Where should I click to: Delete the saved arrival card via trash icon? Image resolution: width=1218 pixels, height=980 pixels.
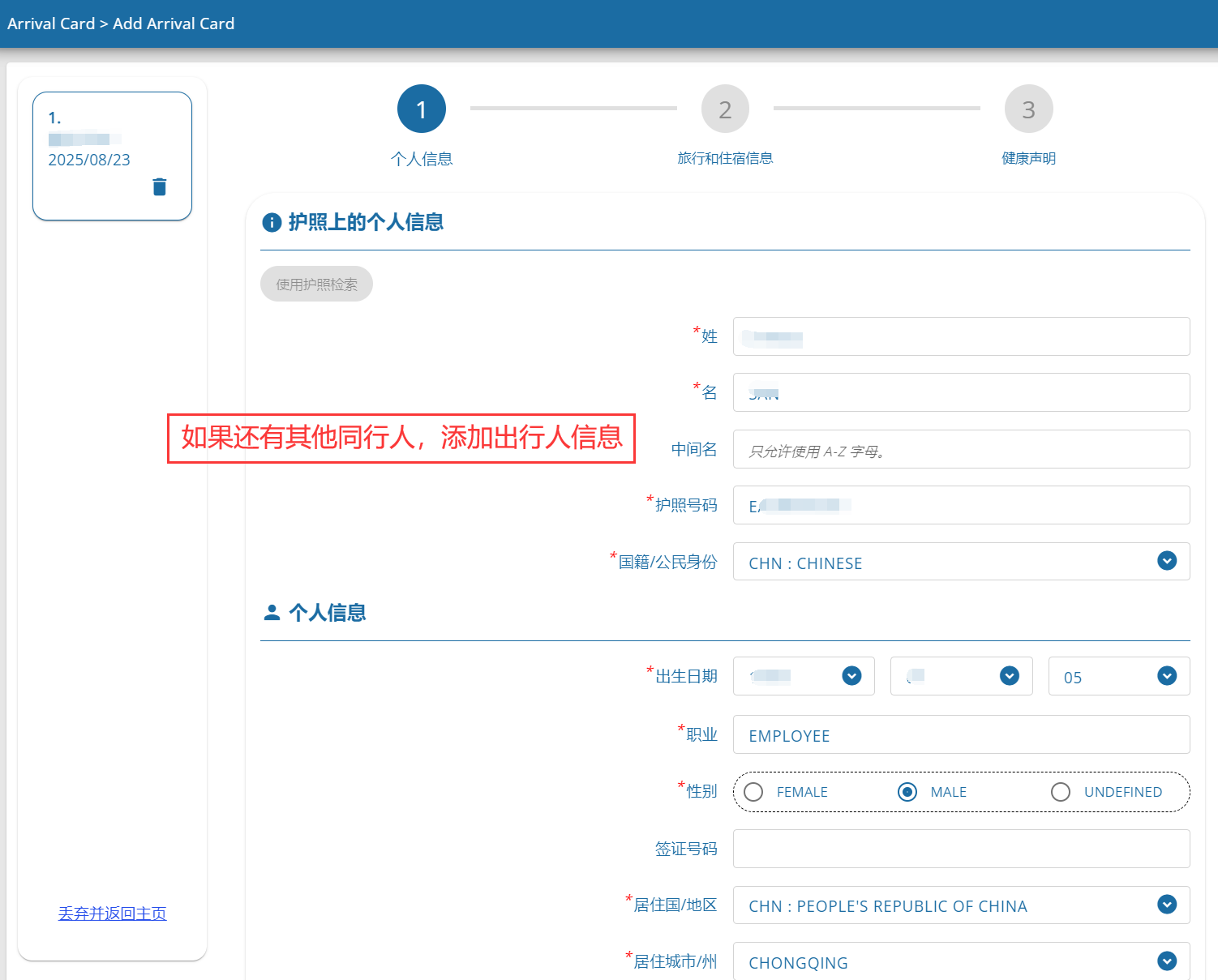coord(159,186)
